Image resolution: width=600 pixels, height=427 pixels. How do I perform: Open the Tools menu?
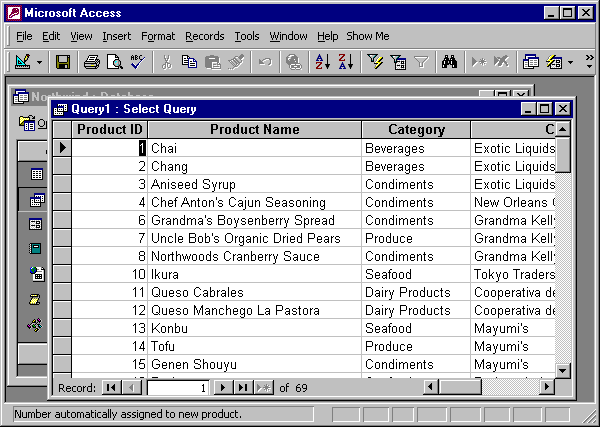click(x=247, y=36)
